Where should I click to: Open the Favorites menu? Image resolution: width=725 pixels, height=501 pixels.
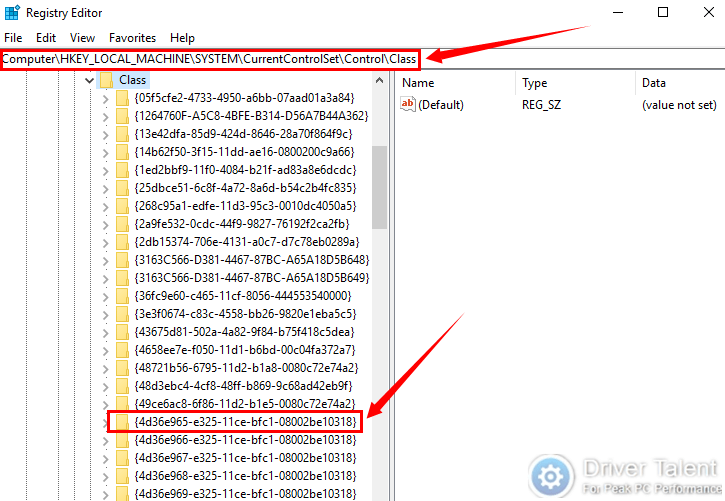point(132,38)
